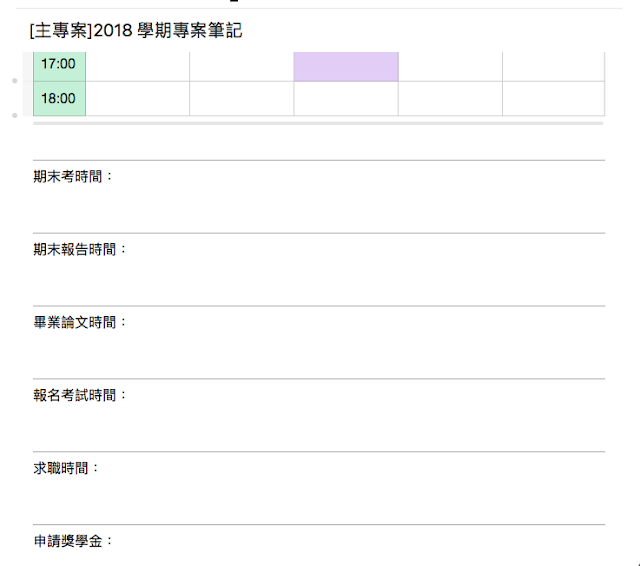Click the row handle dot below 17:00
This screenshot has height=566, width=640.
click(x=15, y=81)
